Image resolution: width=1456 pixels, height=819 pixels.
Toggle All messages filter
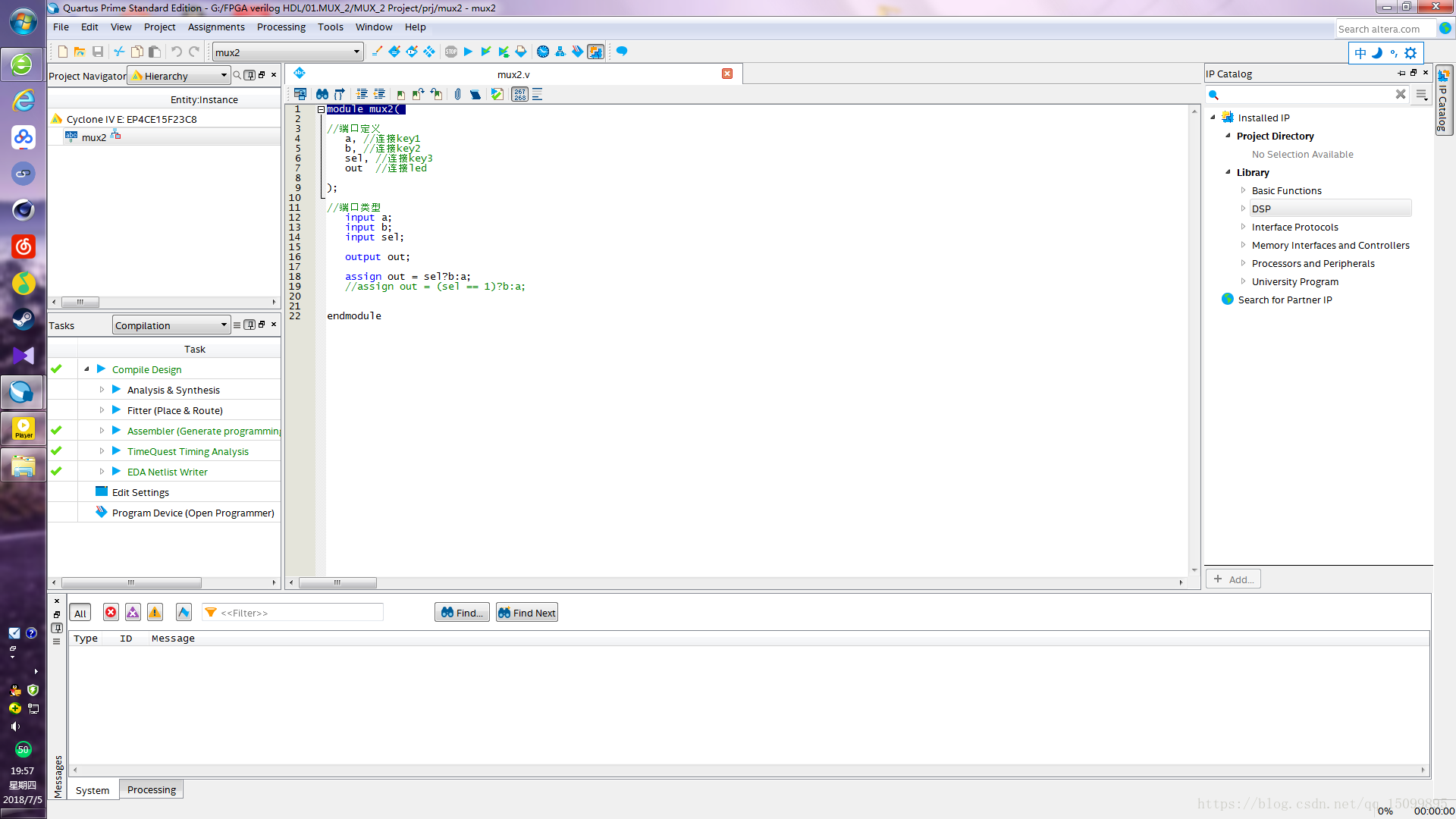[x=80, y=613]
